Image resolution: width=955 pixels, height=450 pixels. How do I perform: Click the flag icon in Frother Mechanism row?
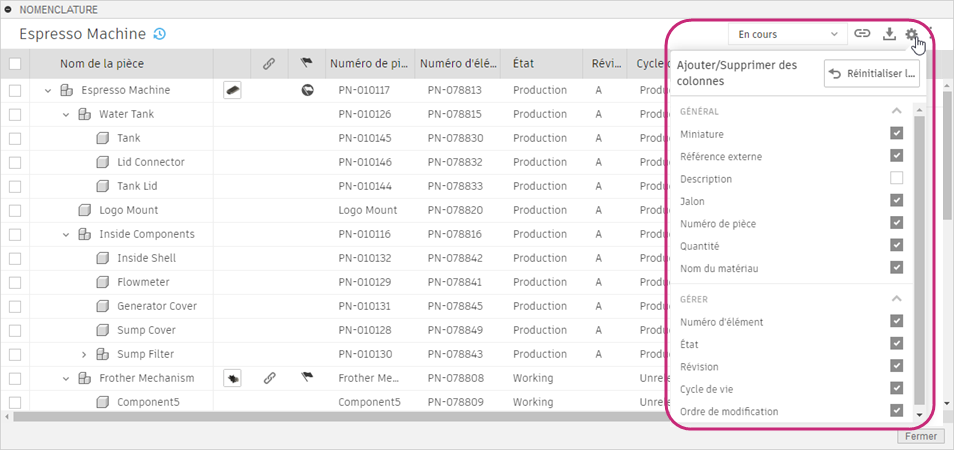point(307,378)
